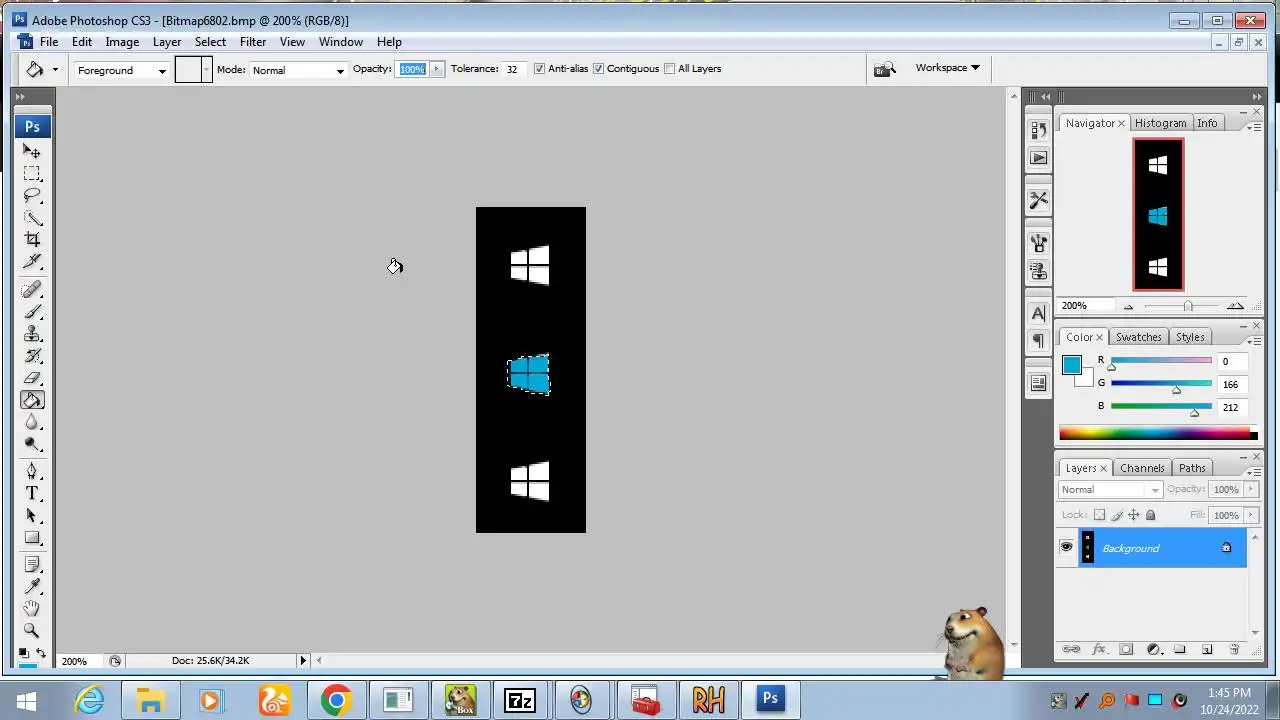Select the Horizontal Type tool
Screen dimensions: 1280x720
pyautogui.click(x=32, y=493)
